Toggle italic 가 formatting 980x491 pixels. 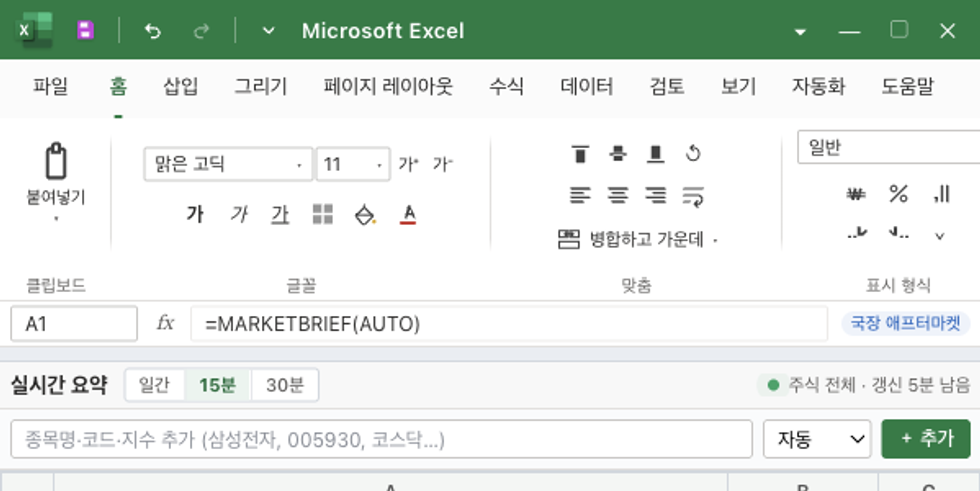[238, 214]
